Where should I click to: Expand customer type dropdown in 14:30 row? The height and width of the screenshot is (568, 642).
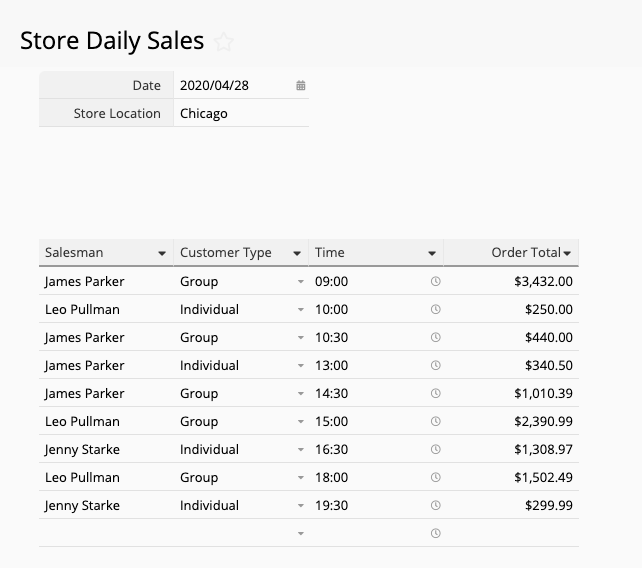[301, 394]
